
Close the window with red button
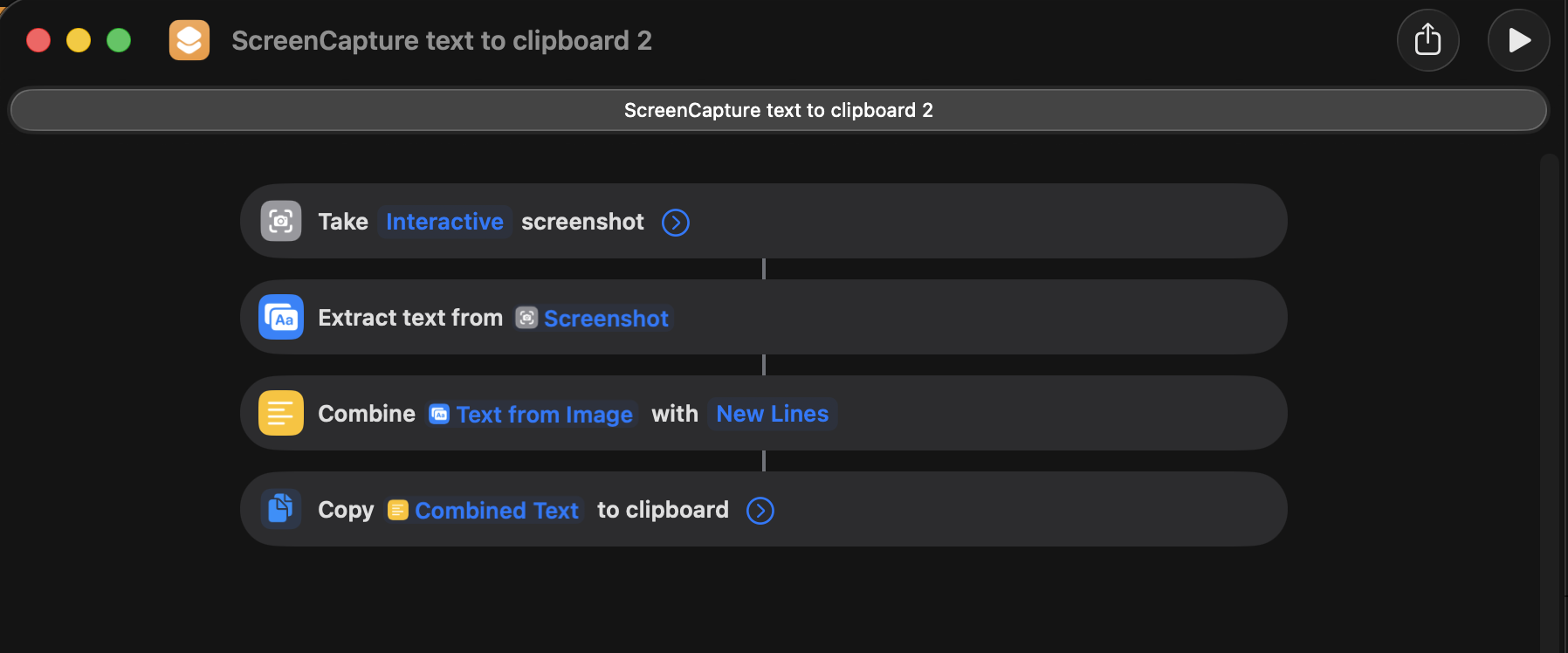38,40
